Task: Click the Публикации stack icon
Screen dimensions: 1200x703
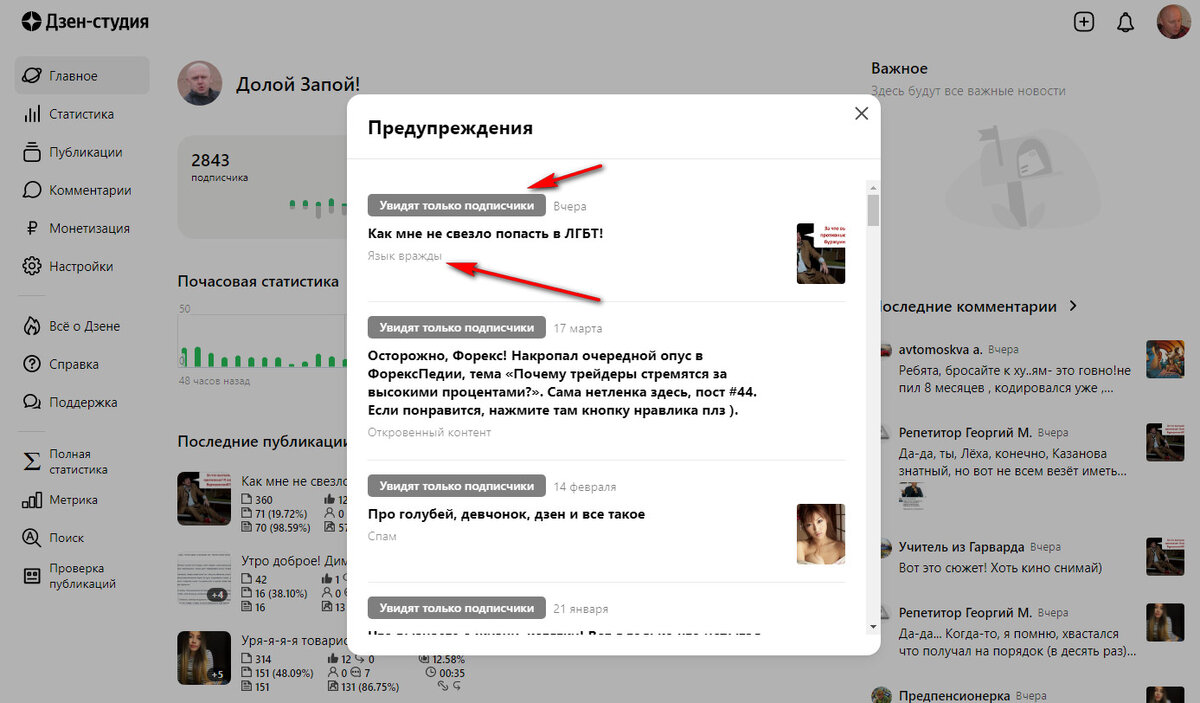Action: click(32, 152)
